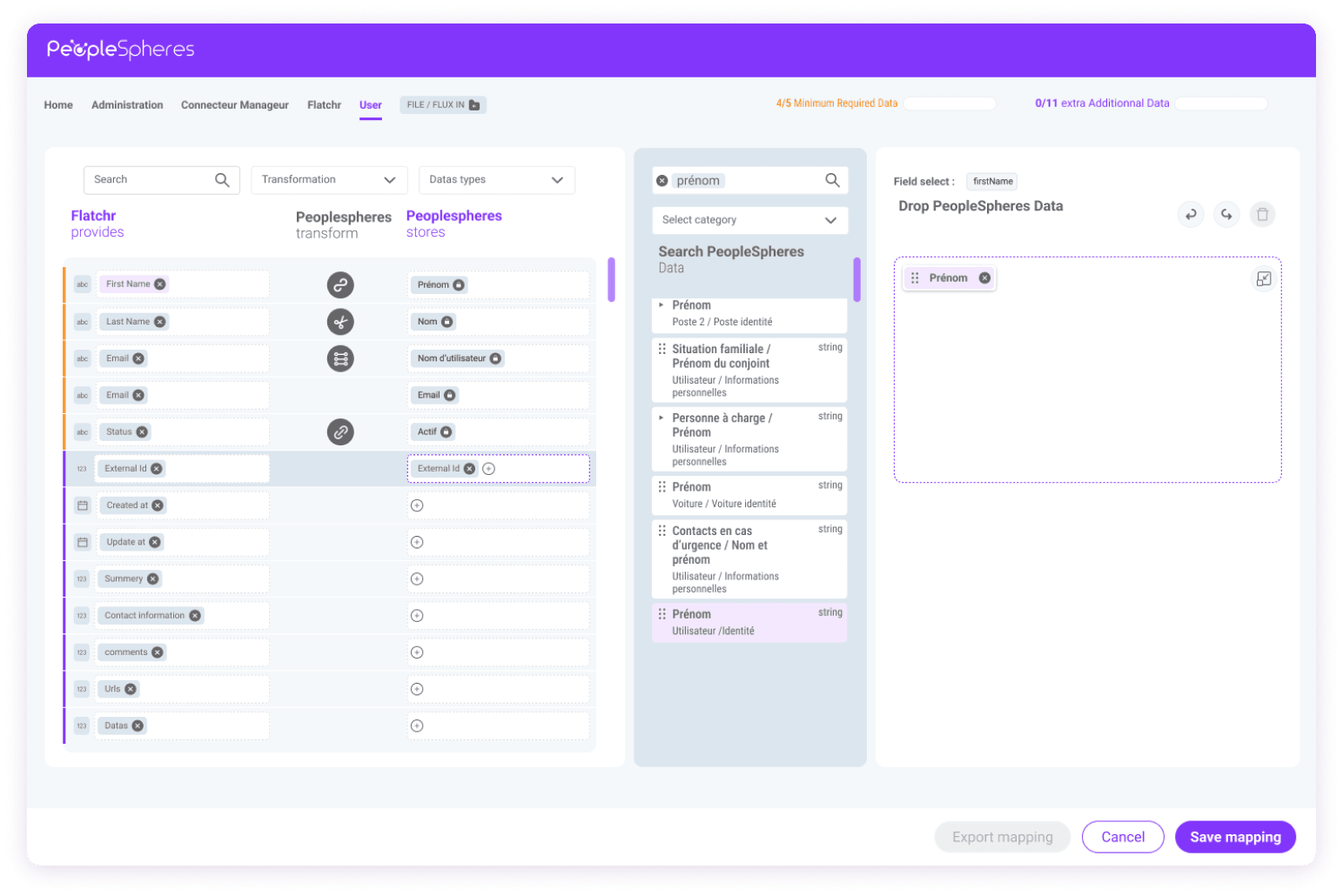Add a PeopleSpheres field to comments row

click(x=417, y=652)
